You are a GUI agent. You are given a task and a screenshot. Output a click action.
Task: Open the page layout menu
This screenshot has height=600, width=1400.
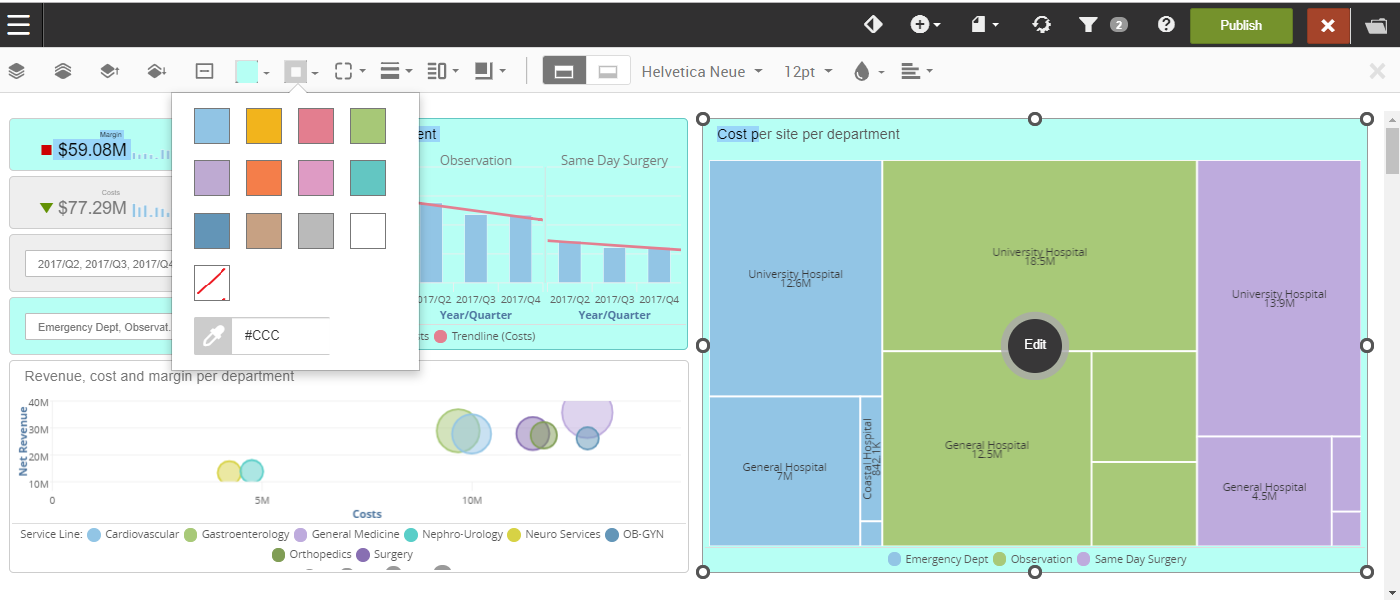pos(985,25)
